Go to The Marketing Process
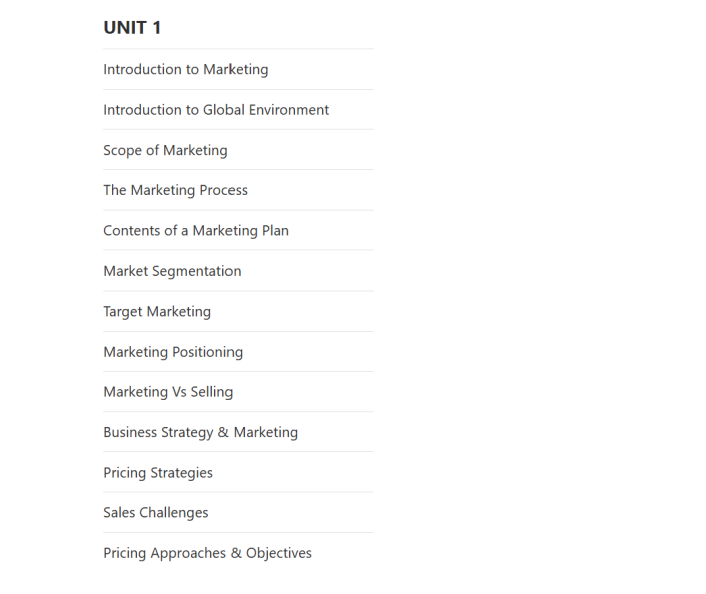This screenshot has height=594, width=706. [176, 190]
